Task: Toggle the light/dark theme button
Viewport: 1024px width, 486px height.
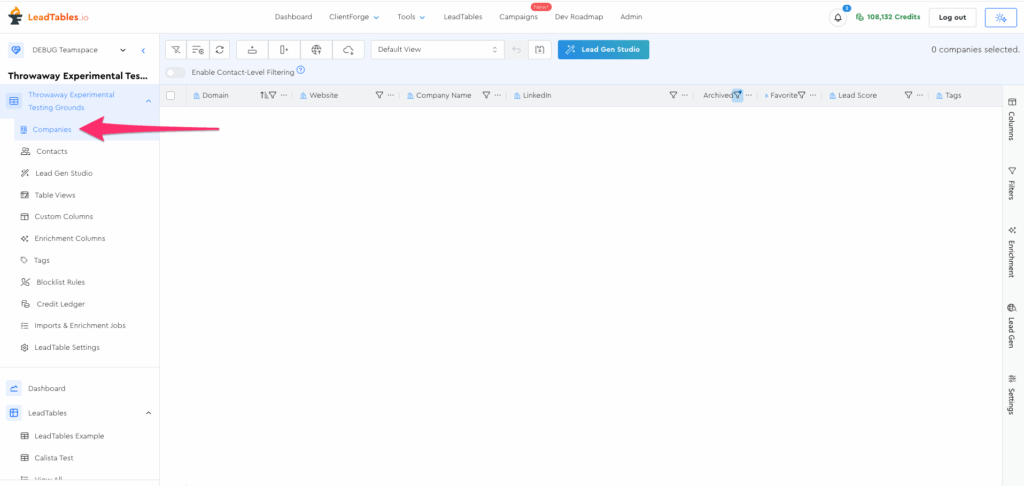Action: [x=999, y=17]
